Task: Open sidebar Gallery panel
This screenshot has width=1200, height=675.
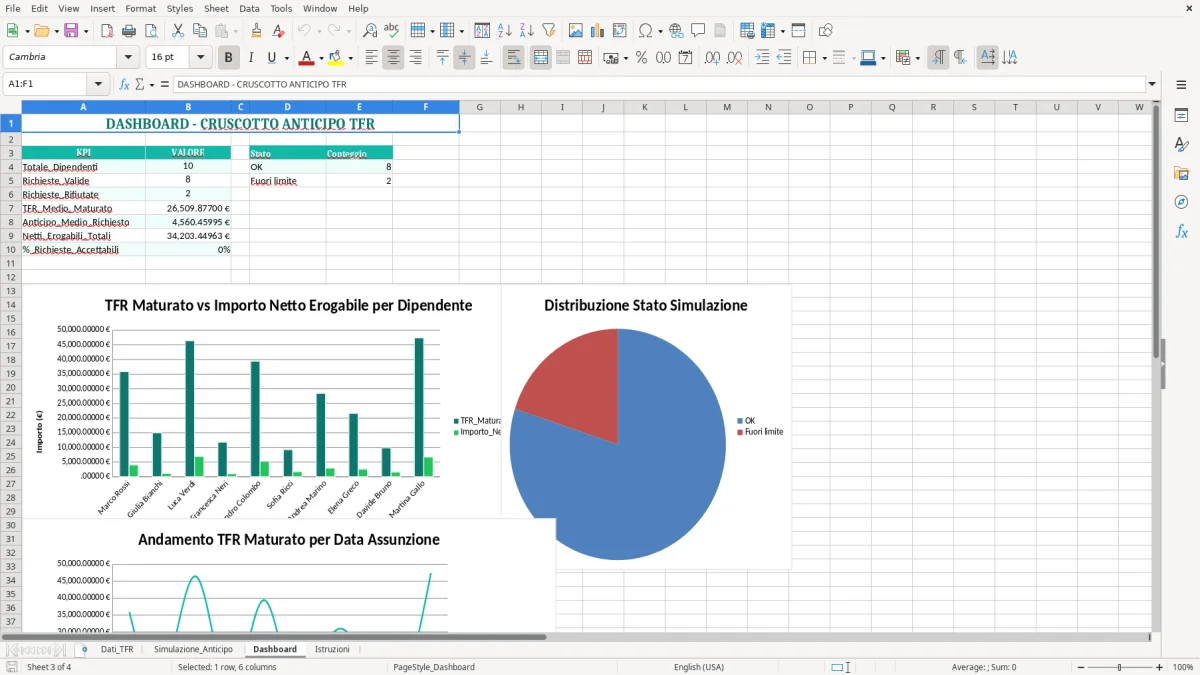Action: point(1181,173)
